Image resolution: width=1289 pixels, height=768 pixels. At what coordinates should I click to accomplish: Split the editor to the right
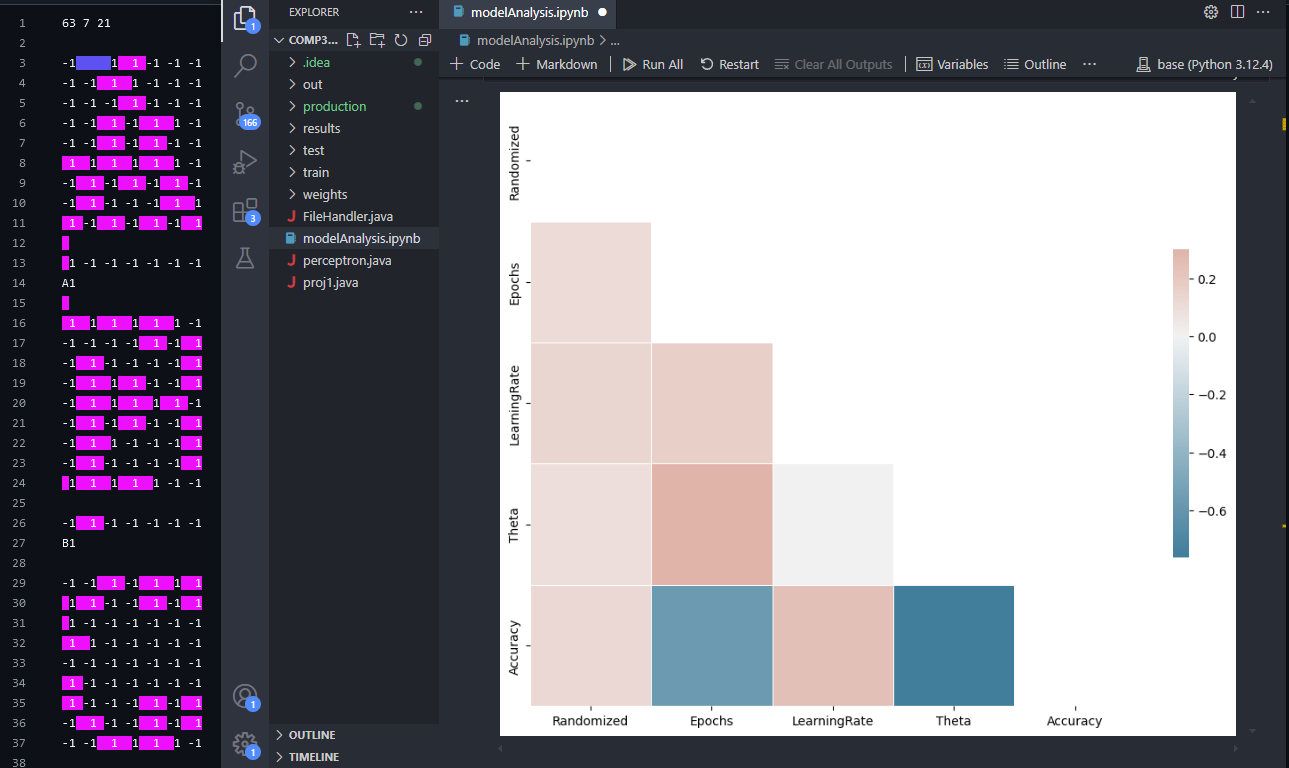[1237, 12]
